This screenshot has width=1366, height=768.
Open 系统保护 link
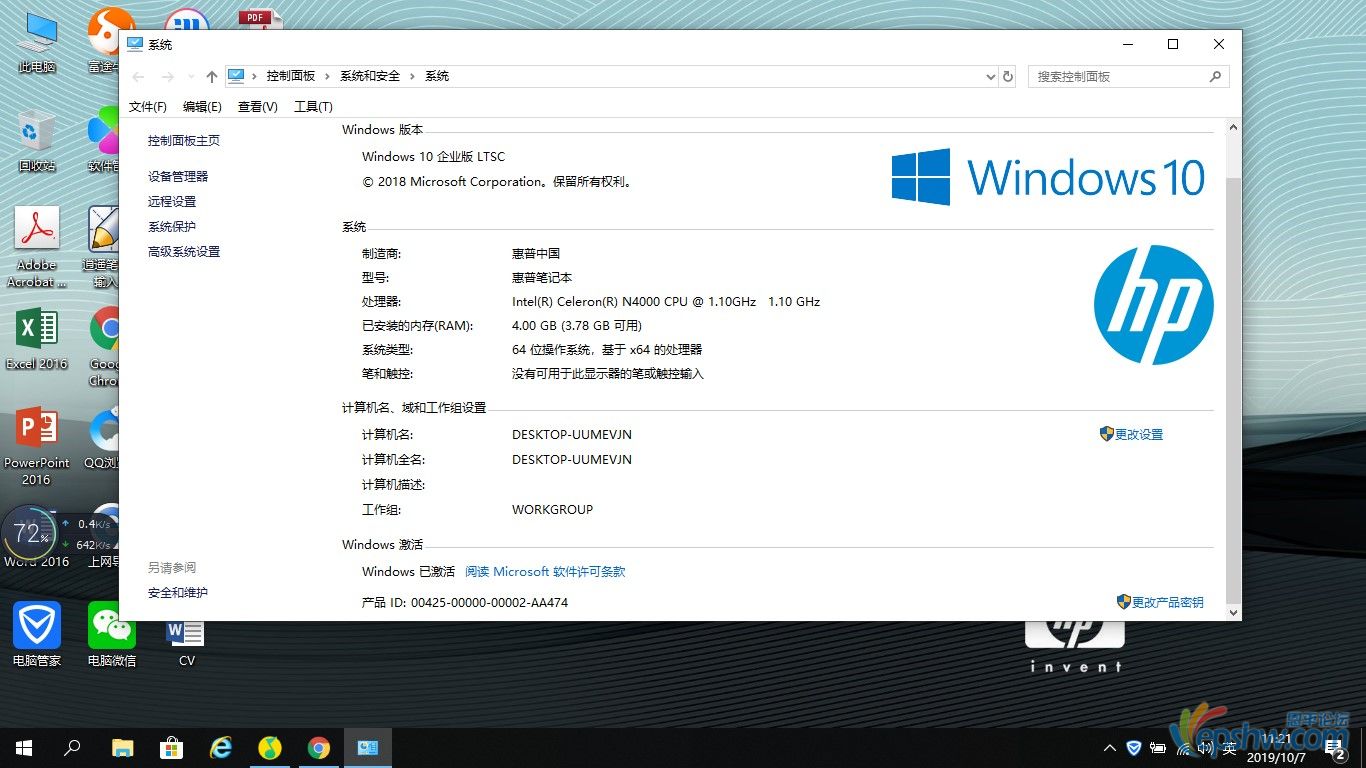coord(172,227)
